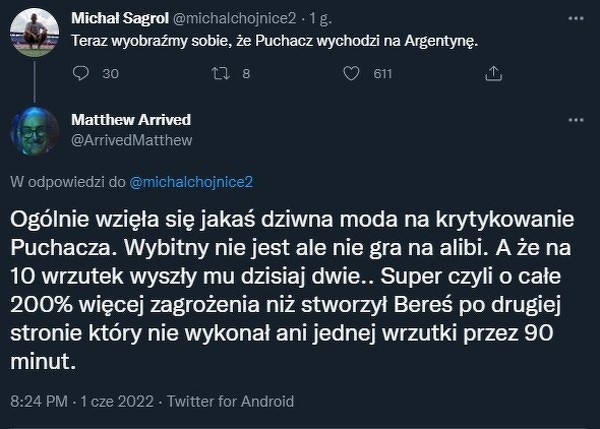This screenshot has width=600, height=429.
Task: Like the tweet with the heart icon
Action: [x=352, y=73]
